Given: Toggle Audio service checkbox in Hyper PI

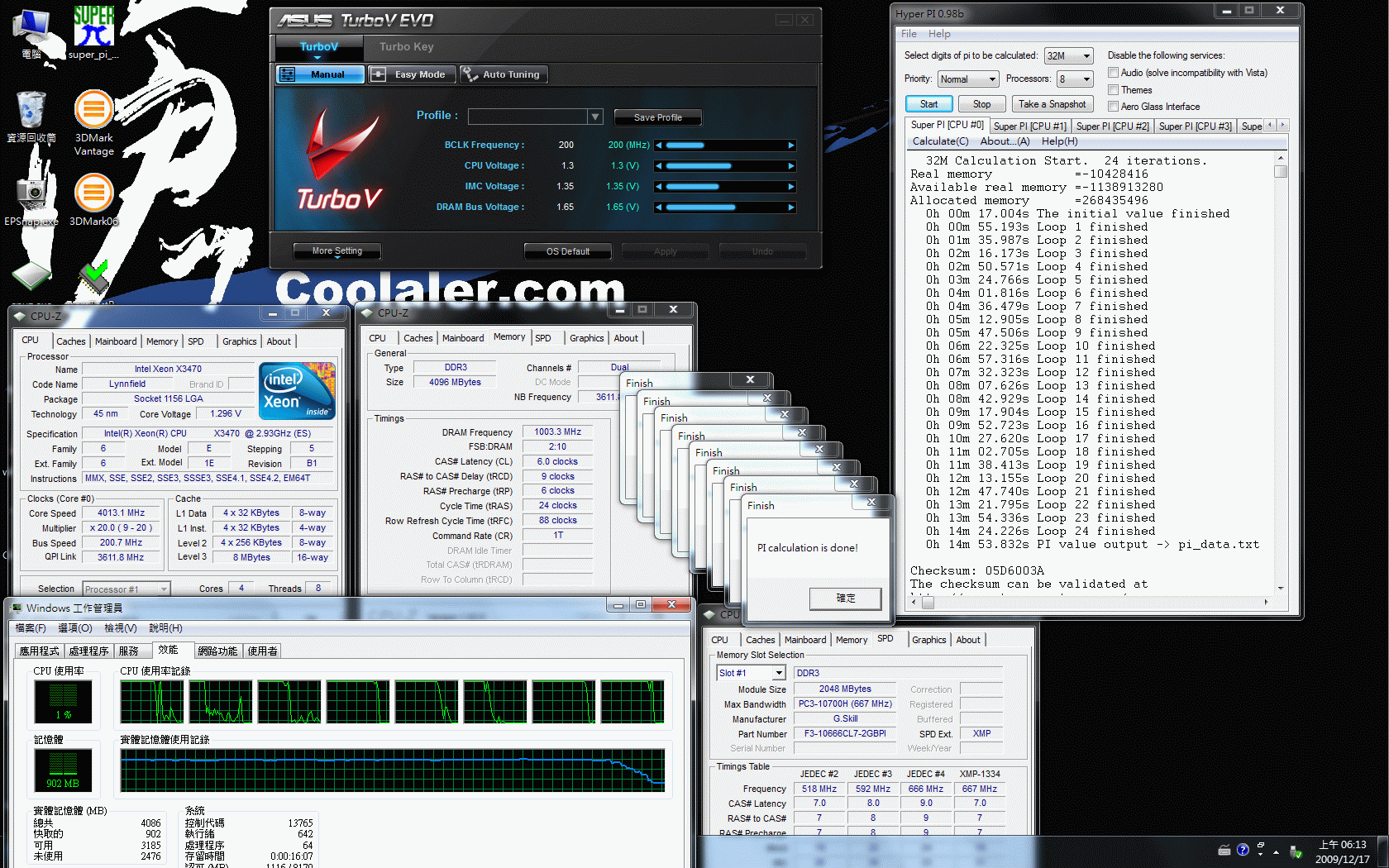Looking at the screenshot, I should 1113,73.
